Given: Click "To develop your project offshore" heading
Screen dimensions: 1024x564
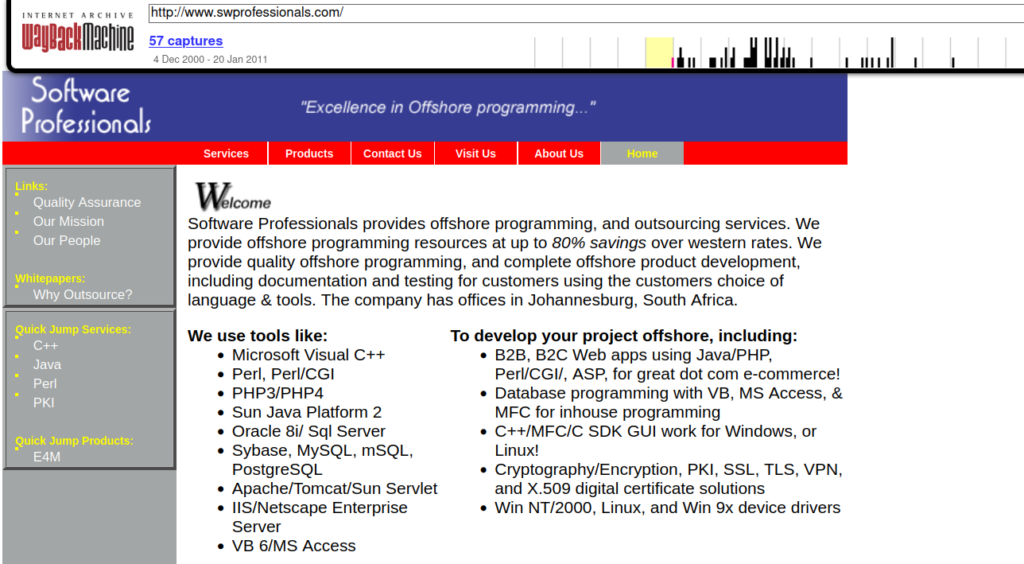Looking at the screenshot, I should [624, 336].
